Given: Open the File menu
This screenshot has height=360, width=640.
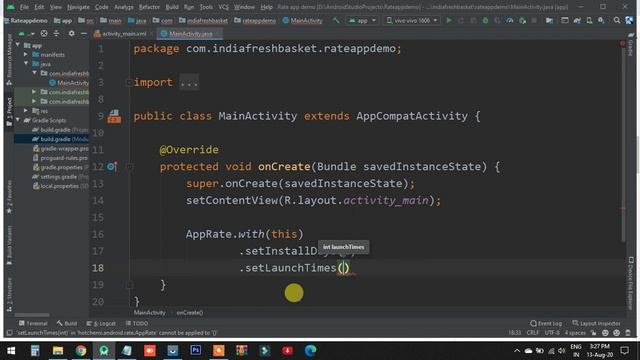Looking at the screenshot, I should pyautogui.click(x=24, y=7).
